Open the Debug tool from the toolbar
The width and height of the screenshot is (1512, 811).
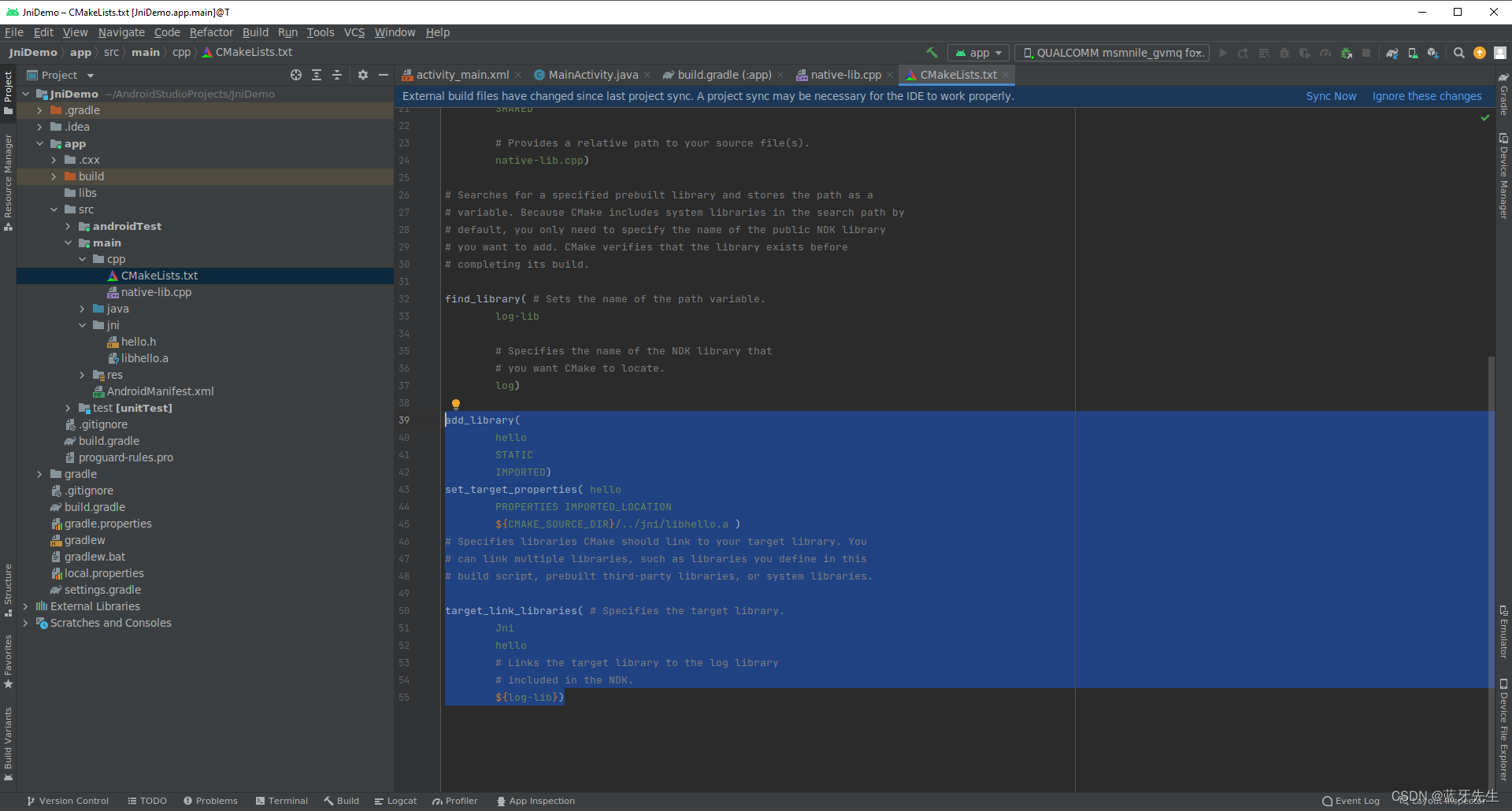pos(1284,53)
